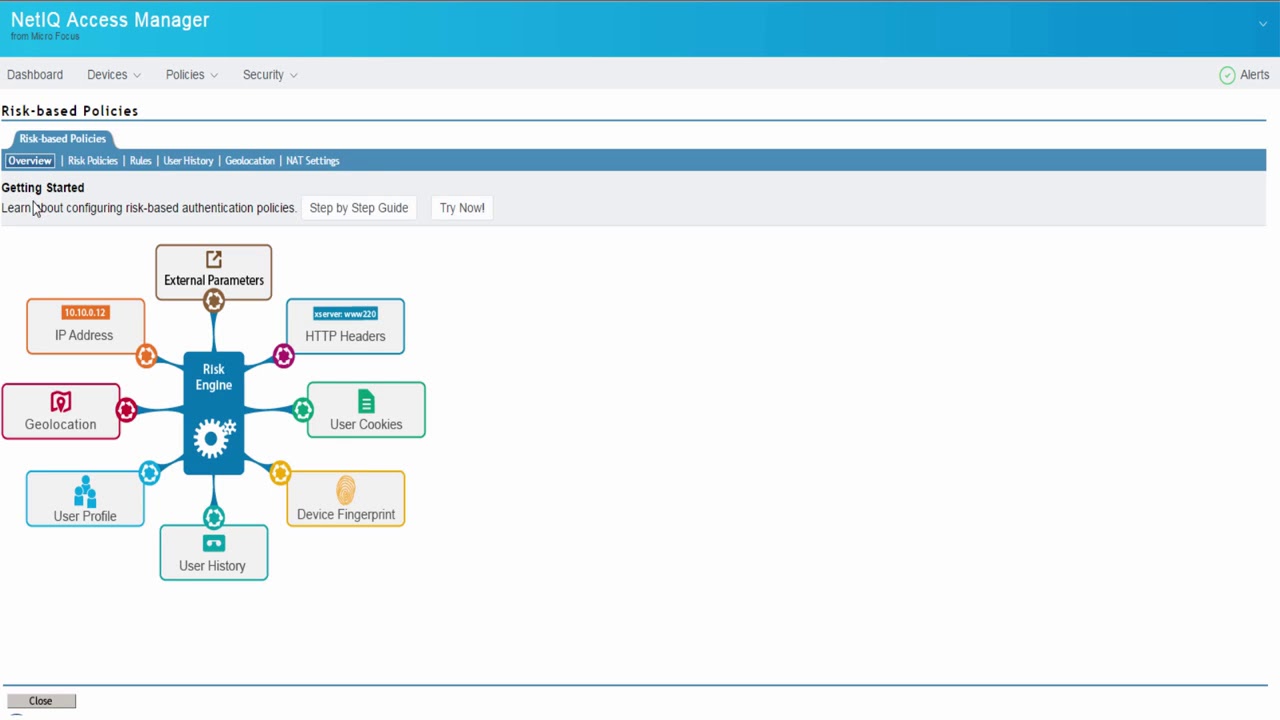Click the white gears in Risk Engine
Viewport: 1280px width, 720px height.
coord(214,438)
